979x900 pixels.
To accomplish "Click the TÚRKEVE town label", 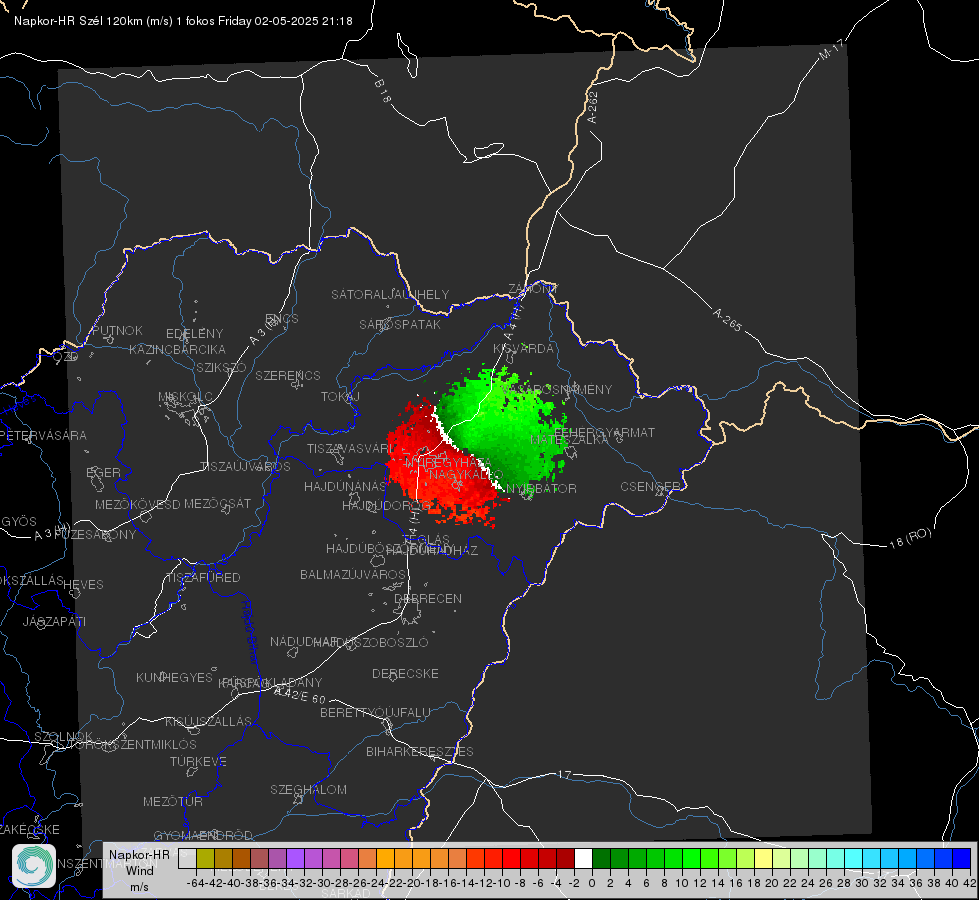I will click(199, 761).
